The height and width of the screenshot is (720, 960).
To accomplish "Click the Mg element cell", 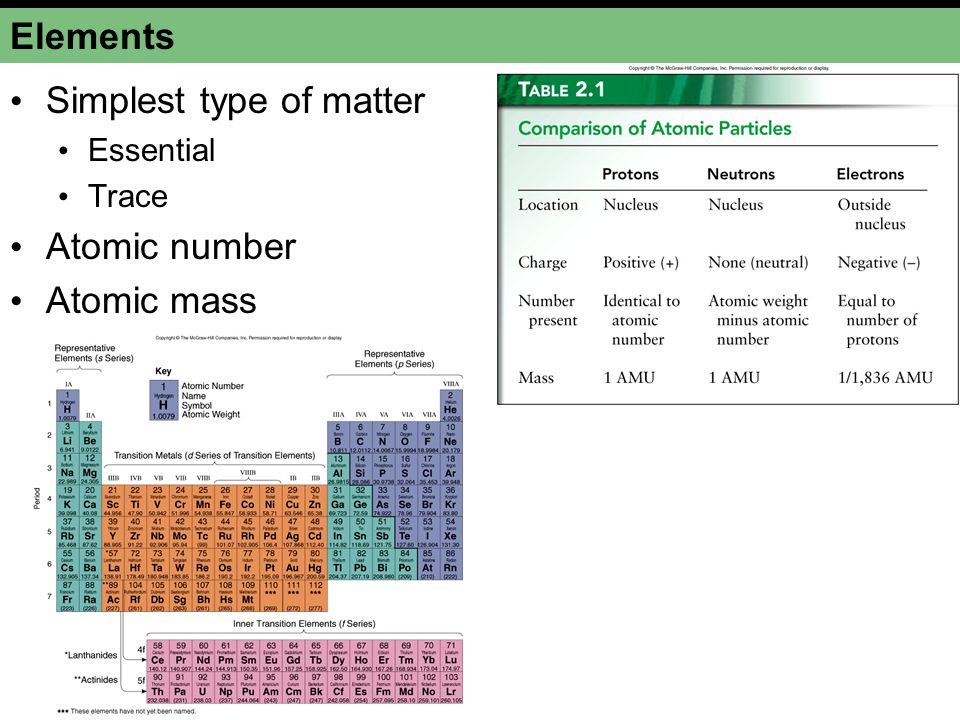I will point(90,469).
